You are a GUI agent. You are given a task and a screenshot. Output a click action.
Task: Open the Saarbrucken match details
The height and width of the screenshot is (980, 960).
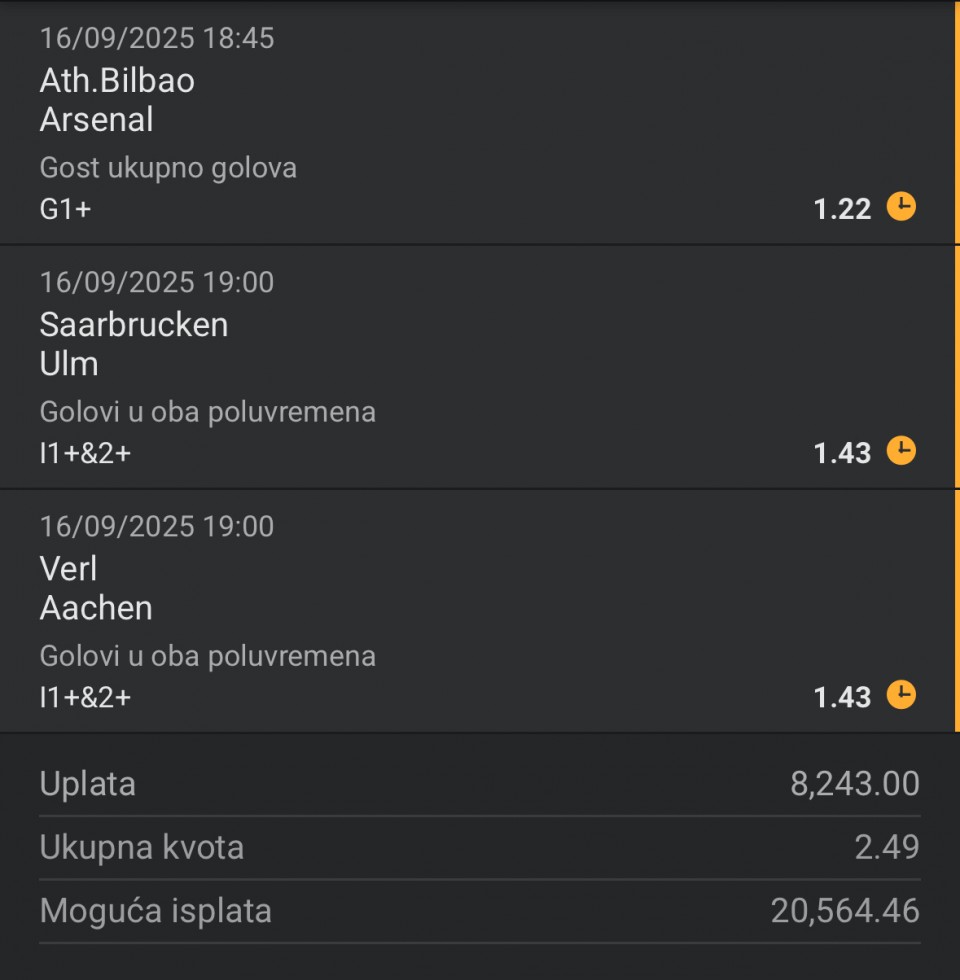[x=134, y=325]
